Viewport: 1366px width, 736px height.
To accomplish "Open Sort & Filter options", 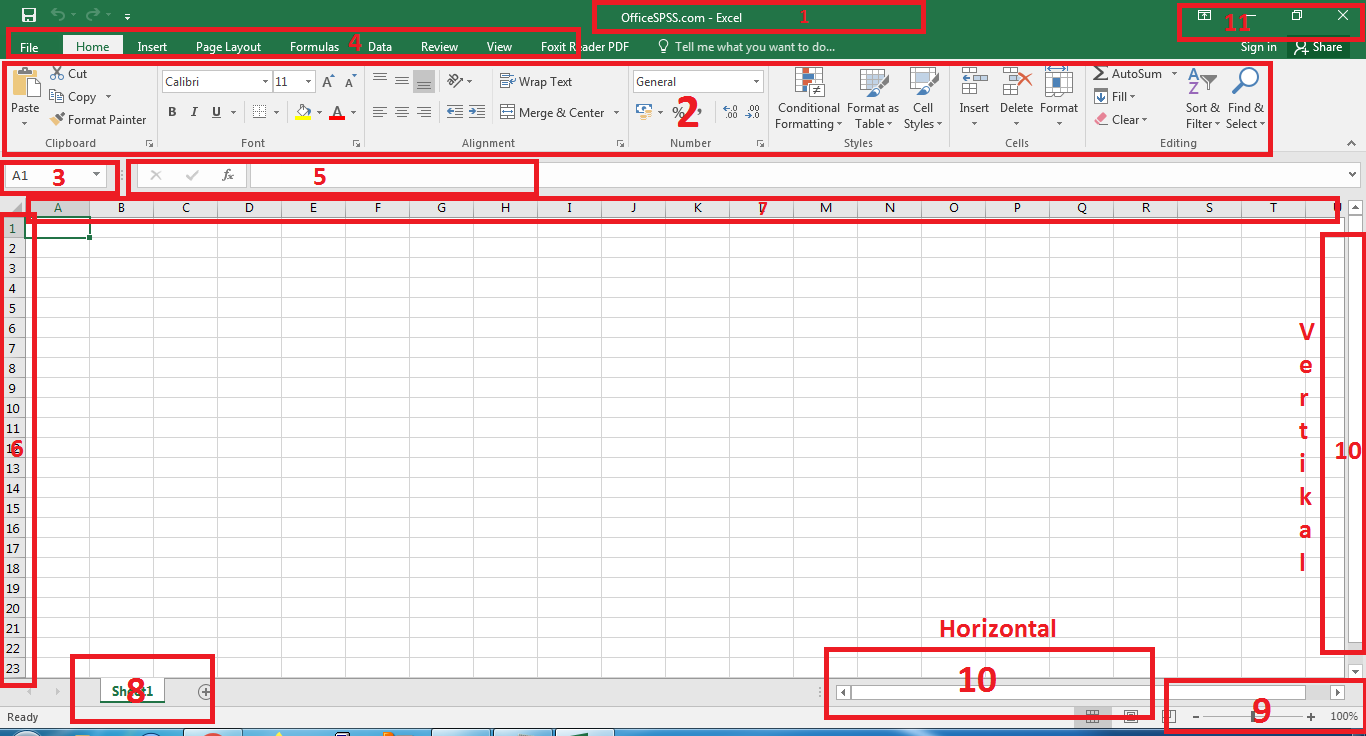I will (x=1203, y=98).
